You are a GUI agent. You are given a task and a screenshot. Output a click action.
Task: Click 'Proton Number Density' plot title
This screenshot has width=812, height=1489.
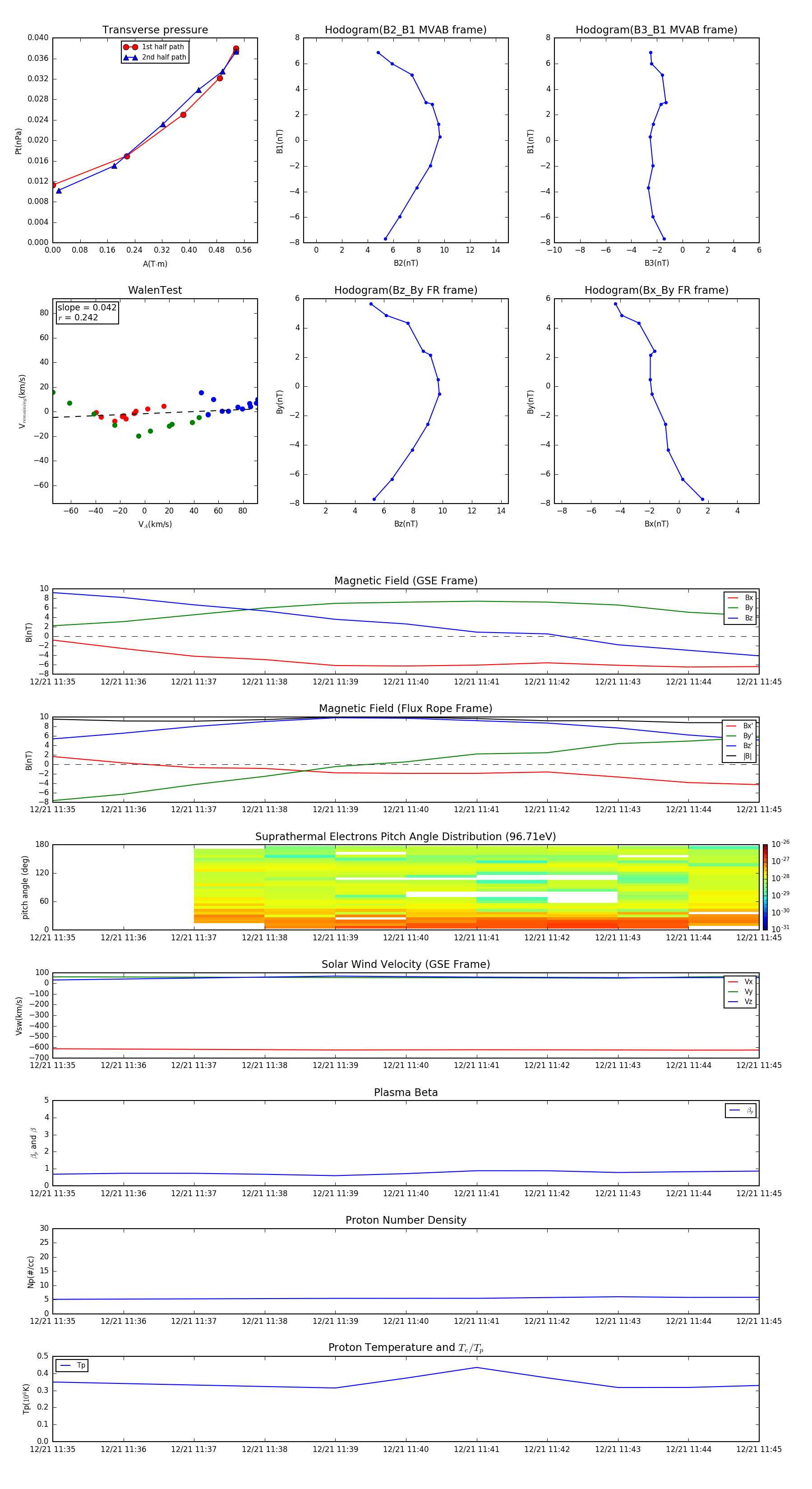(406, 1220)
